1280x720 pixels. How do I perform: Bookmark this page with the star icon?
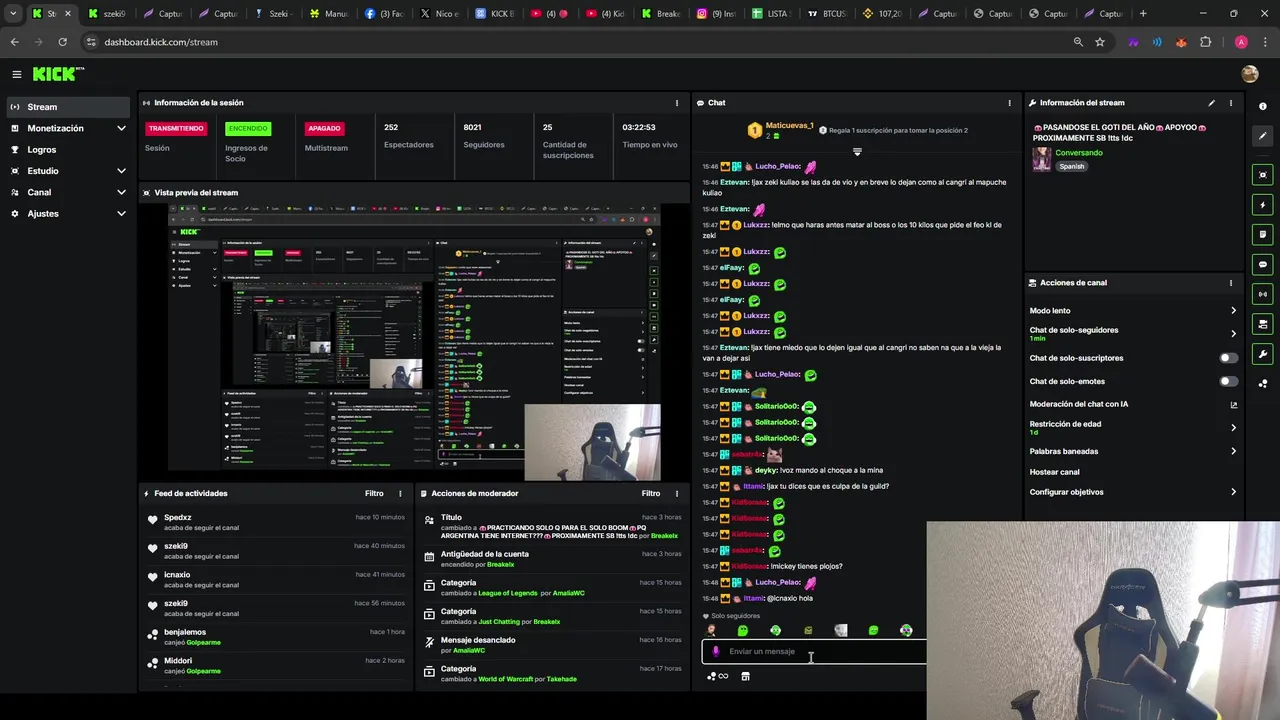(x=1100, y=42)
